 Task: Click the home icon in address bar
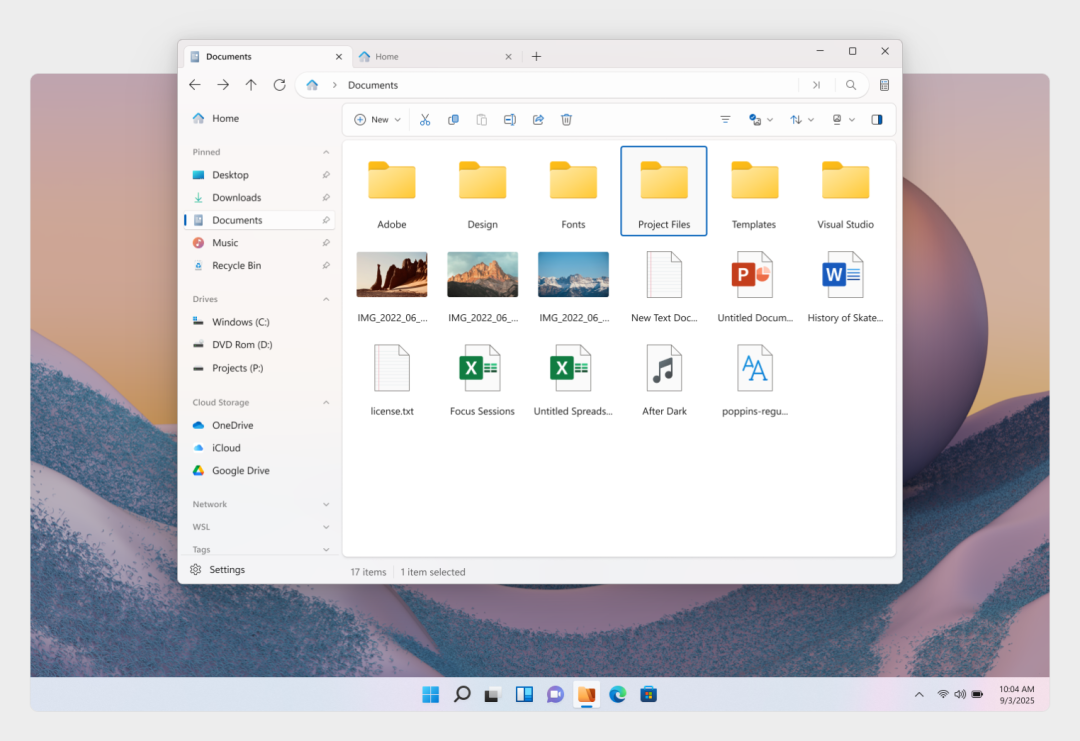[312, 85]
